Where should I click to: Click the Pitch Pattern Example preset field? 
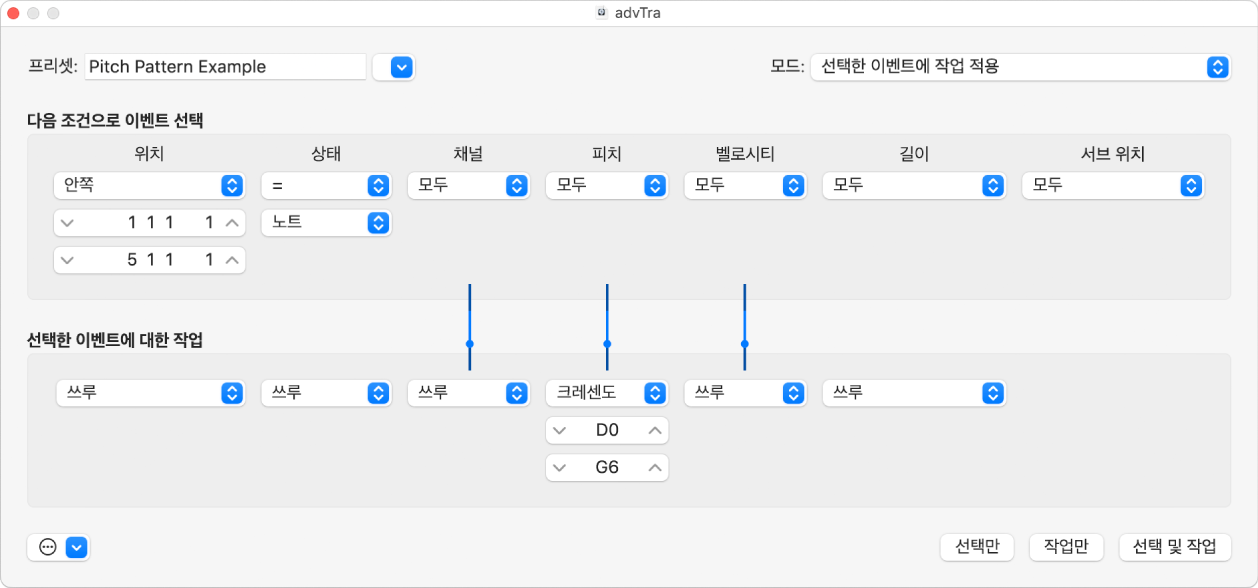click(x=225, y=67)
